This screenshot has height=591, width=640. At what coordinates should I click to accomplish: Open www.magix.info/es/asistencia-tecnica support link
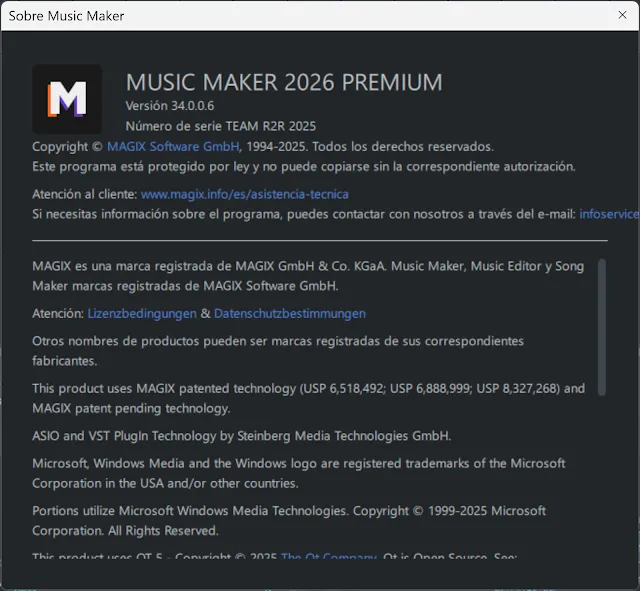pyautogui.click(x=244, y=194)
